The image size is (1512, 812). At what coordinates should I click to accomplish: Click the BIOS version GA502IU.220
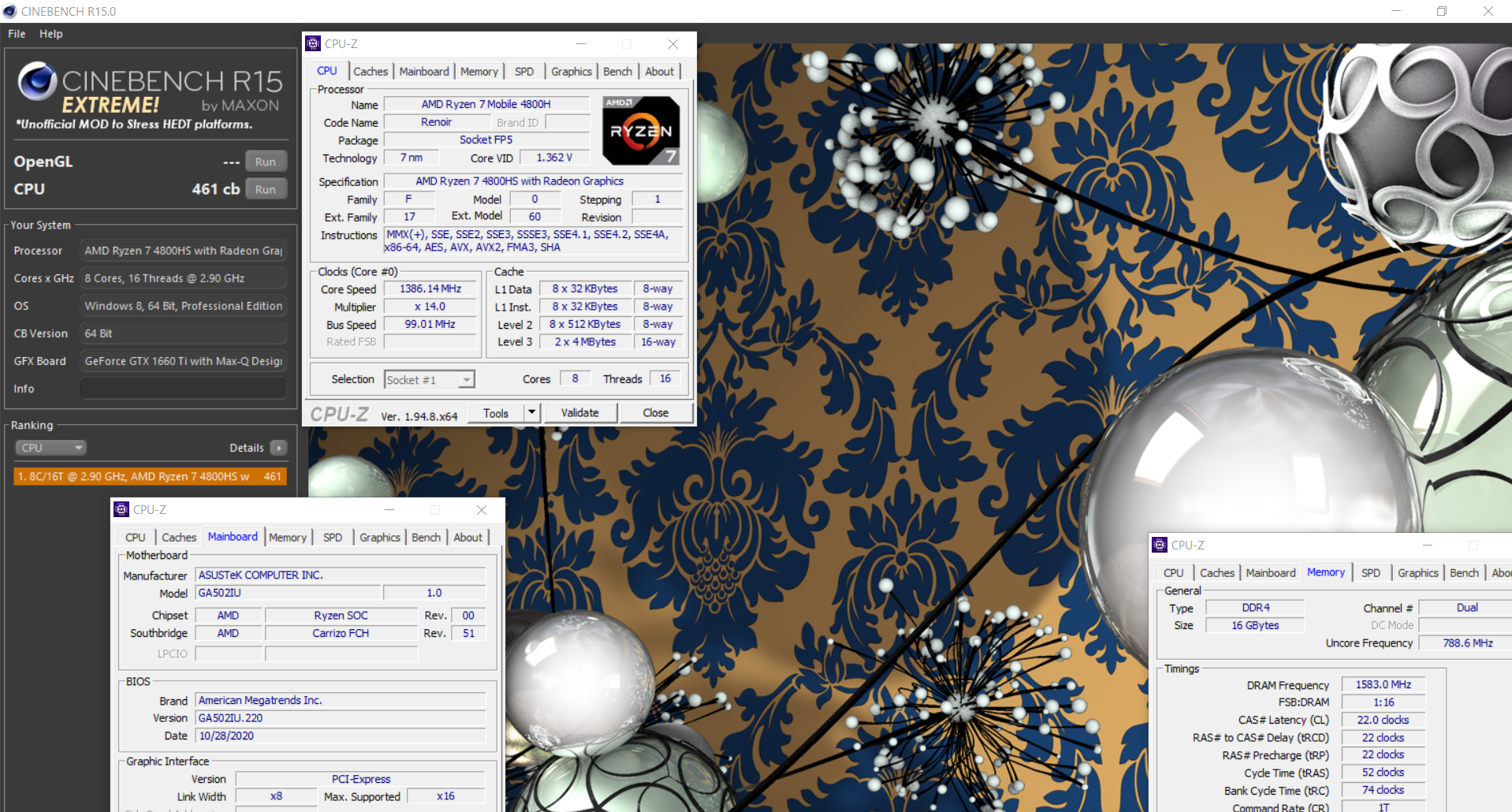coord(341,718)
